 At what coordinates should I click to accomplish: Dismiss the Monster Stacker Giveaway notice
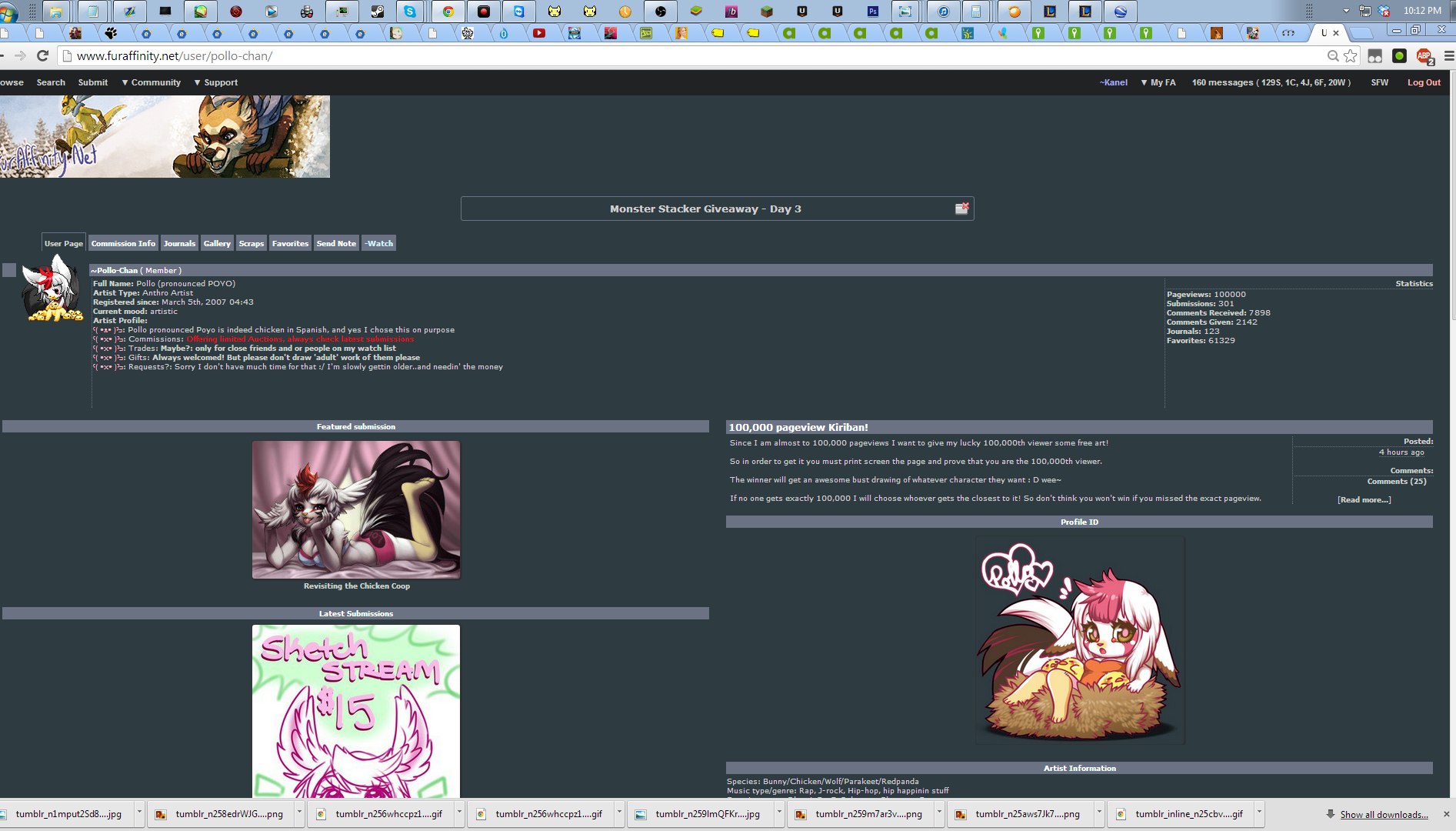click(x=961, y=209)
